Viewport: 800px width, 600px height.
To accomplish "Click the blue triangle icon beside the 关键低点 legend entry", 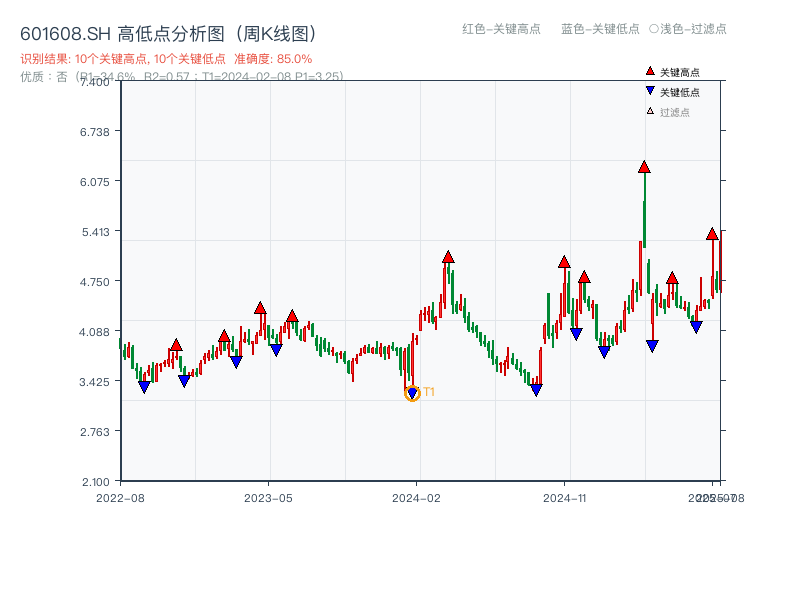I will click(x=650, y=91).
